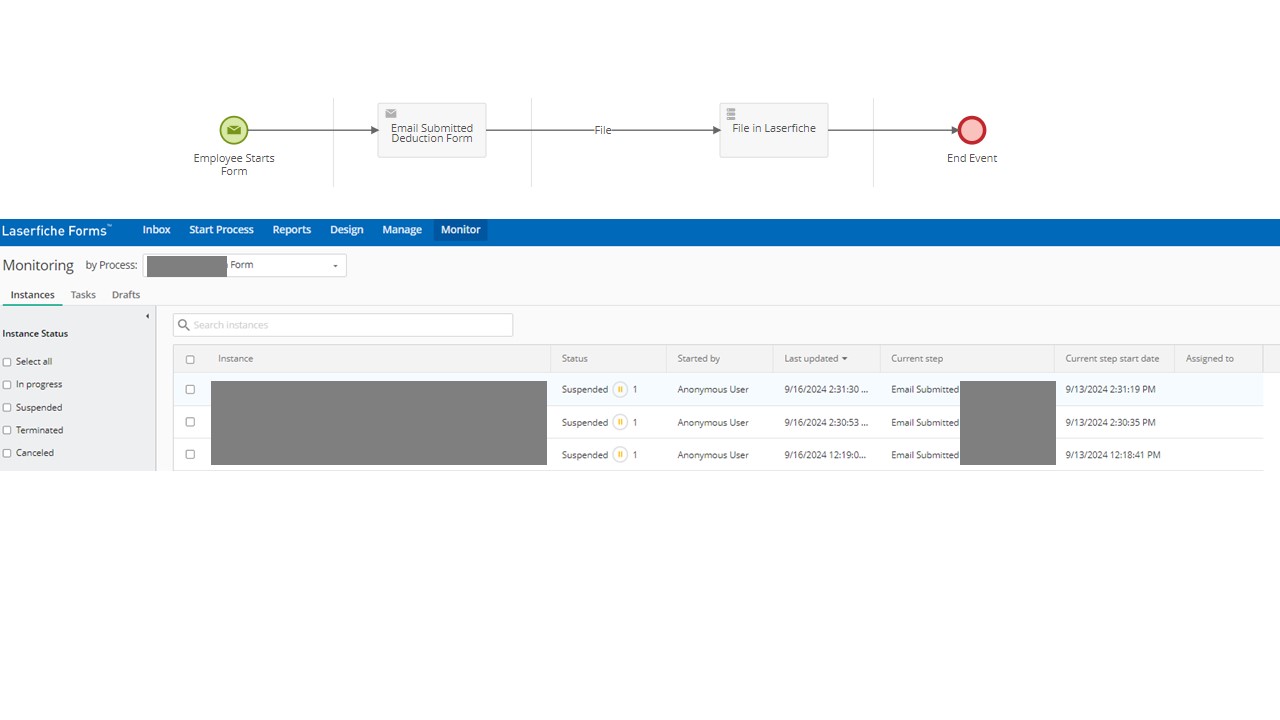1280x720 pixels.
Task: Open the Drafts tab
Action: tap(126, 295)
